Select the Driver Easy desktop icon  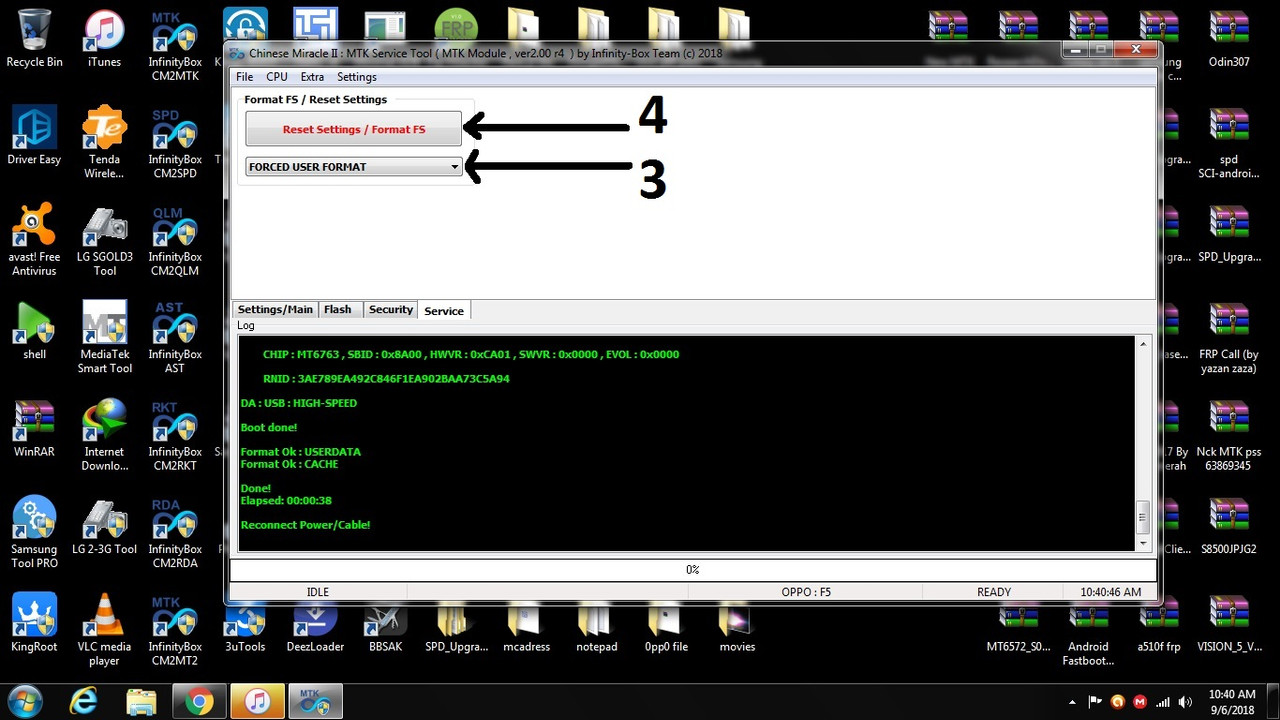tap(34, 137)
